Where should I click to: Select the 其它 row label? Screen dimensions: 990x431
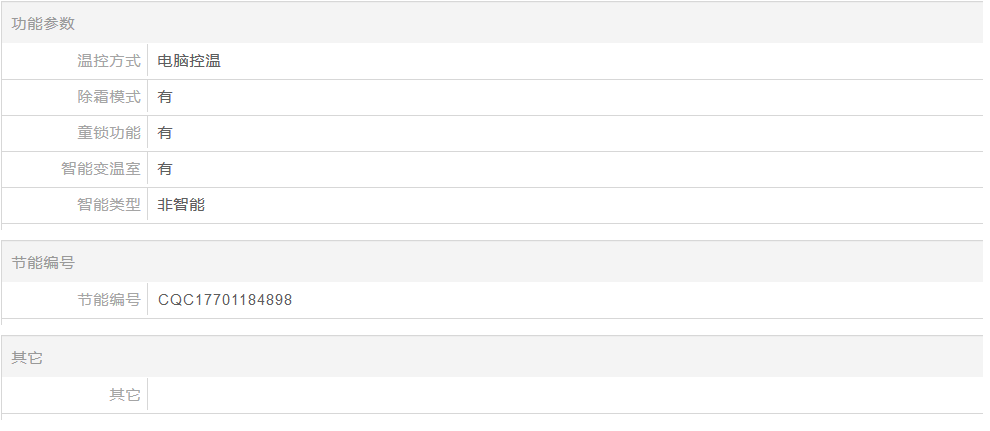pyautogui.click(x=125, y=394)
